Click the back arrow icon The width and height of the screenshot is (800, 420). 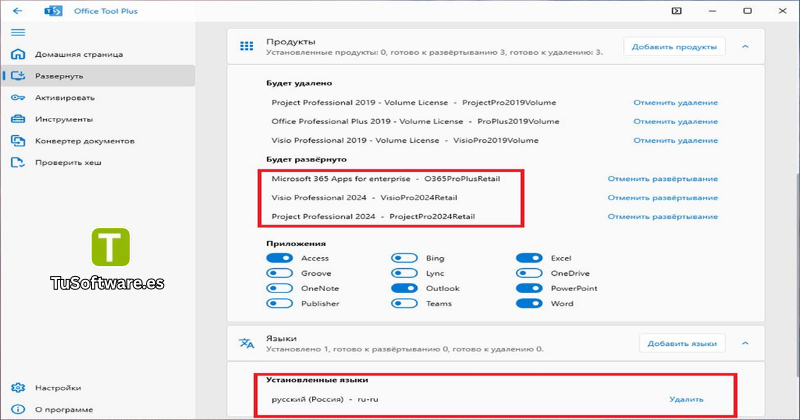[x=17, y=11]
